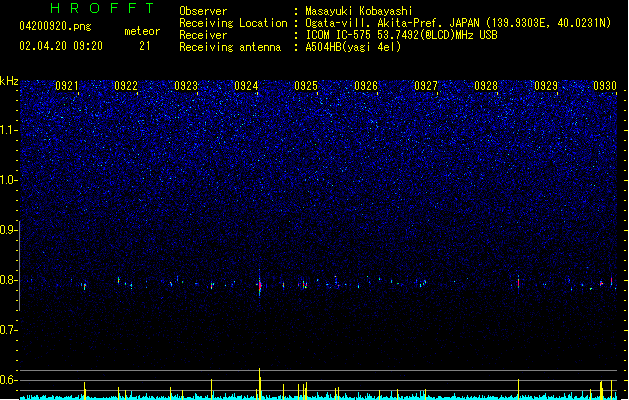Image resolution: width=629 pixels, height=400 pixels.
Task: Click the kHz axis unit label
Action: [x=9, y=81]
